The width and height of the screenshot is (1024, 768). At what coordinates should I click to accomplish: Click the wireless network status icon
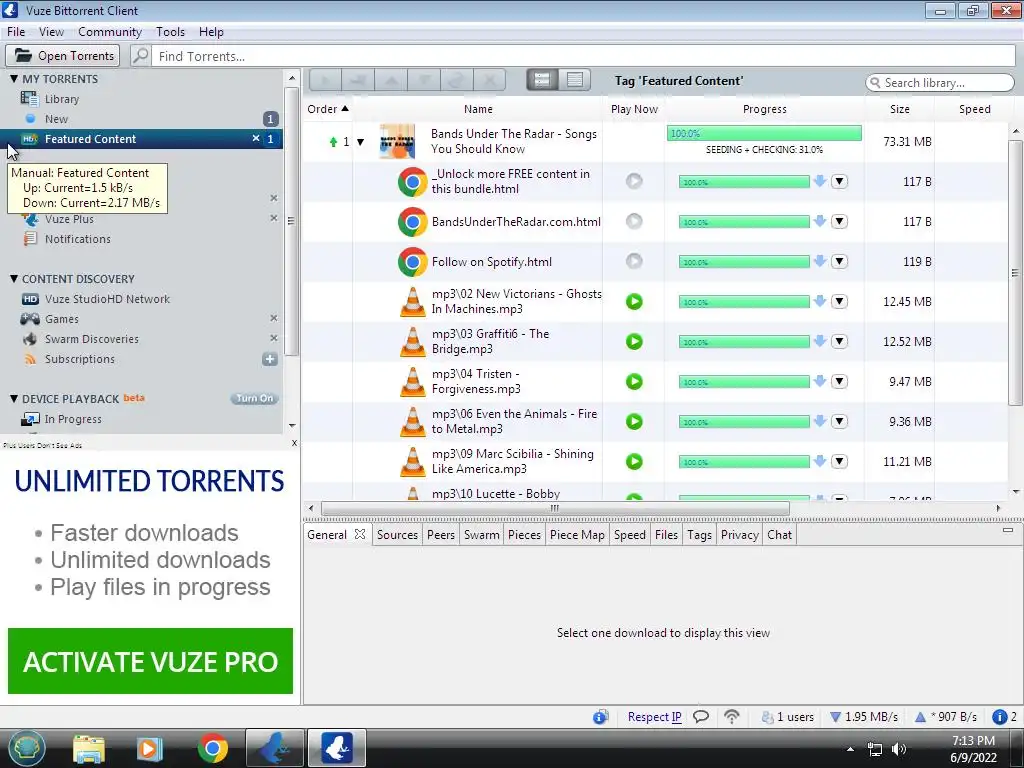click(x=731, y=717)
